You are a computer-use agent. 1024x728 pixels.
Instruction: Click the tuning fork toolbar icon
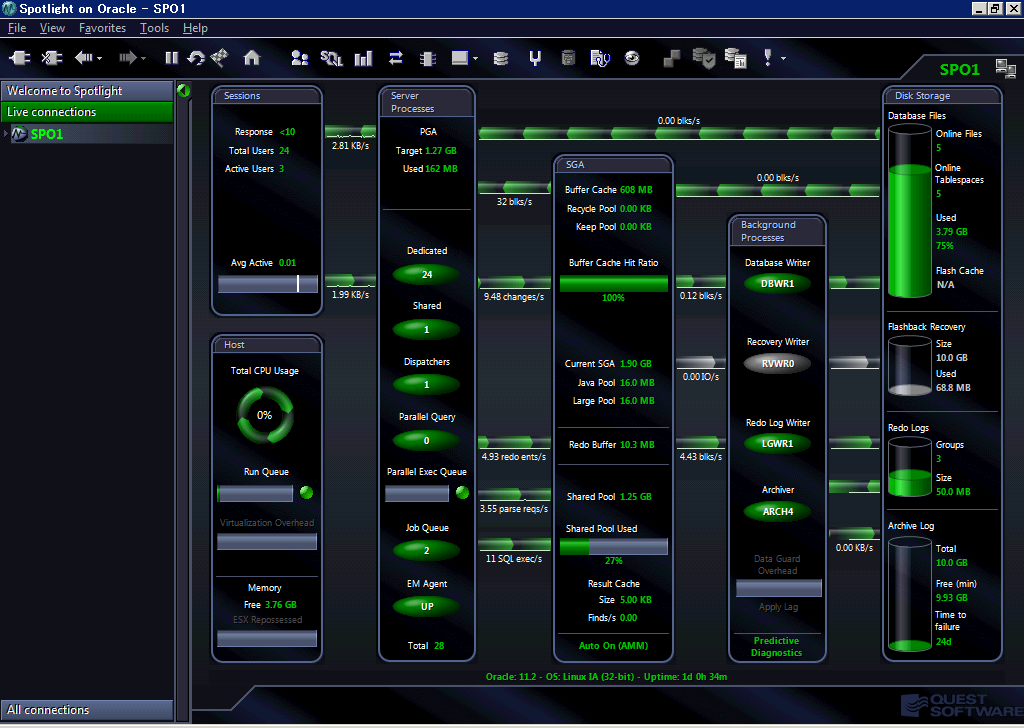tap(535, 58)
